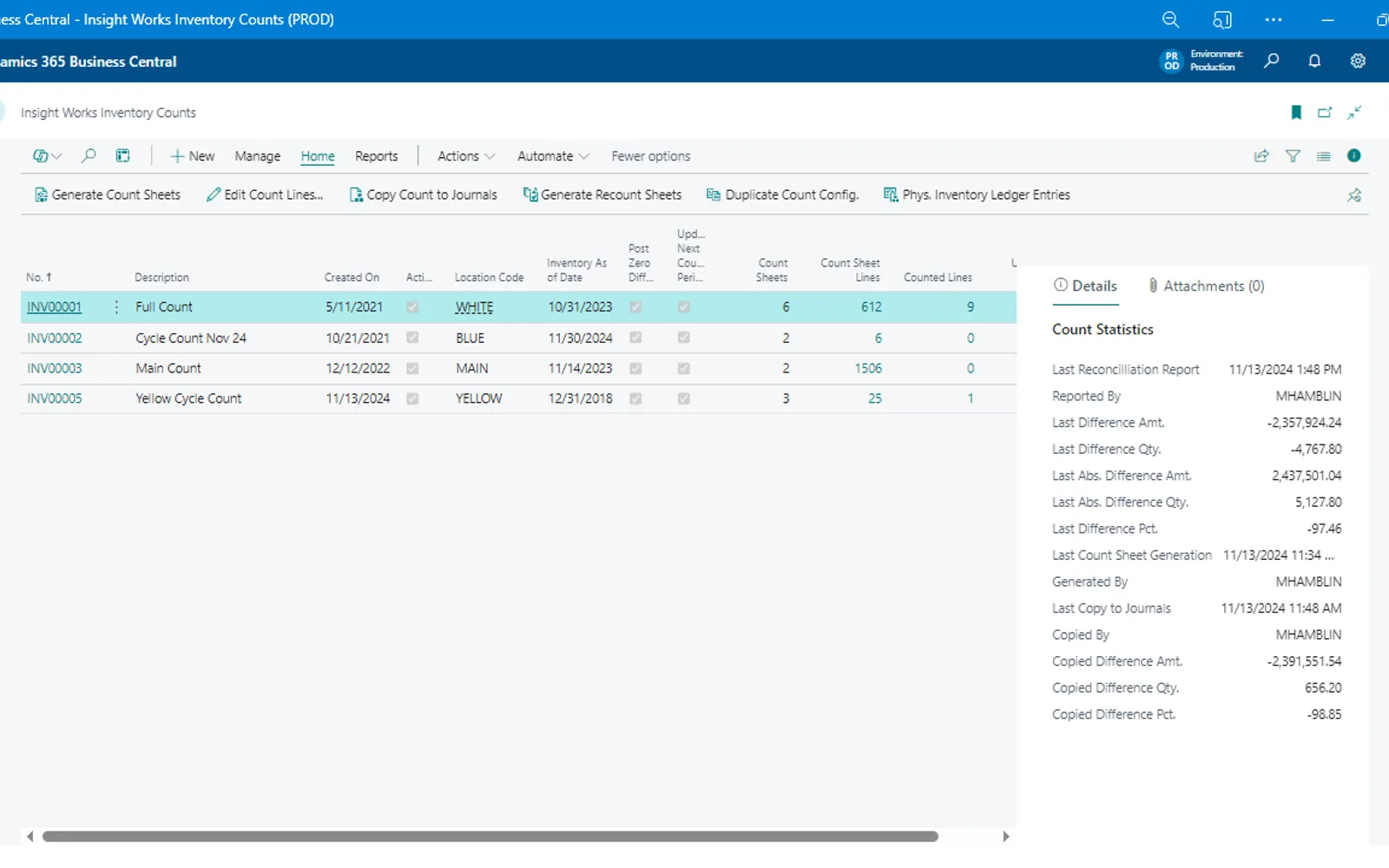Screen dimensions: 1389x868
Task: Click the WHITE location code cell
Action: tap(474, 307)
